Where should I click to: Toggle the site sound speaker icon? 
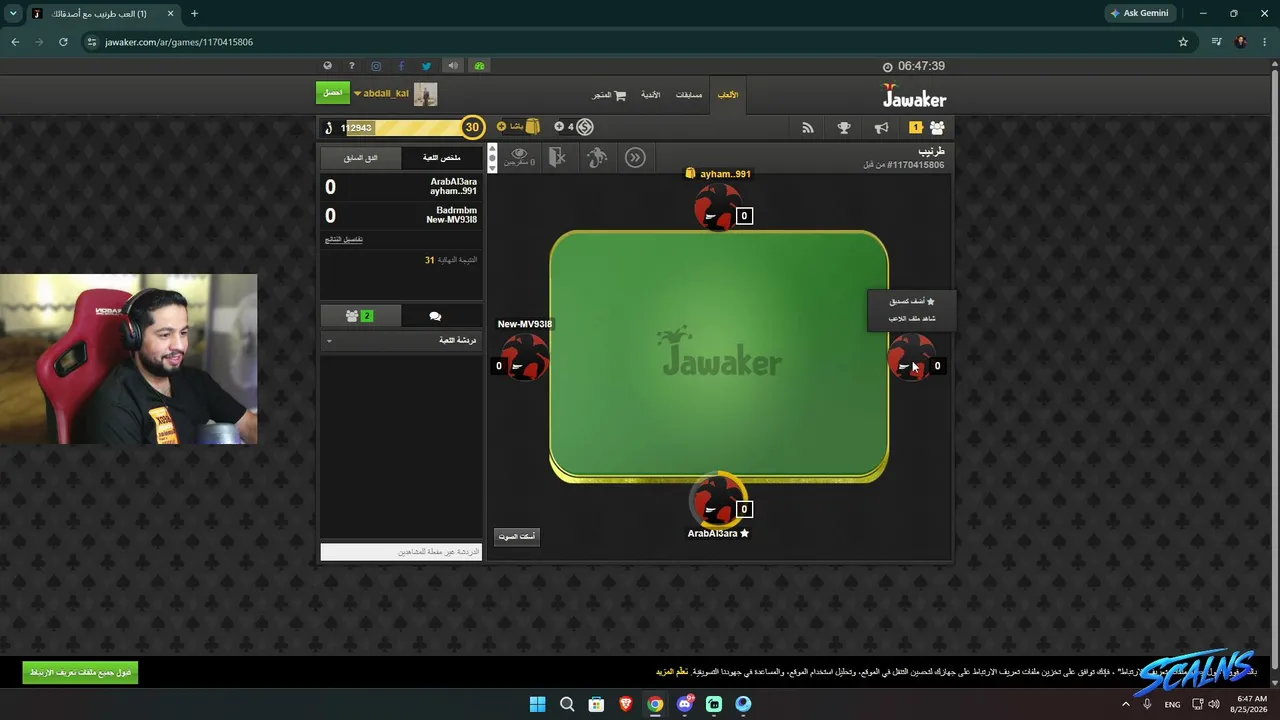[453, 66]
